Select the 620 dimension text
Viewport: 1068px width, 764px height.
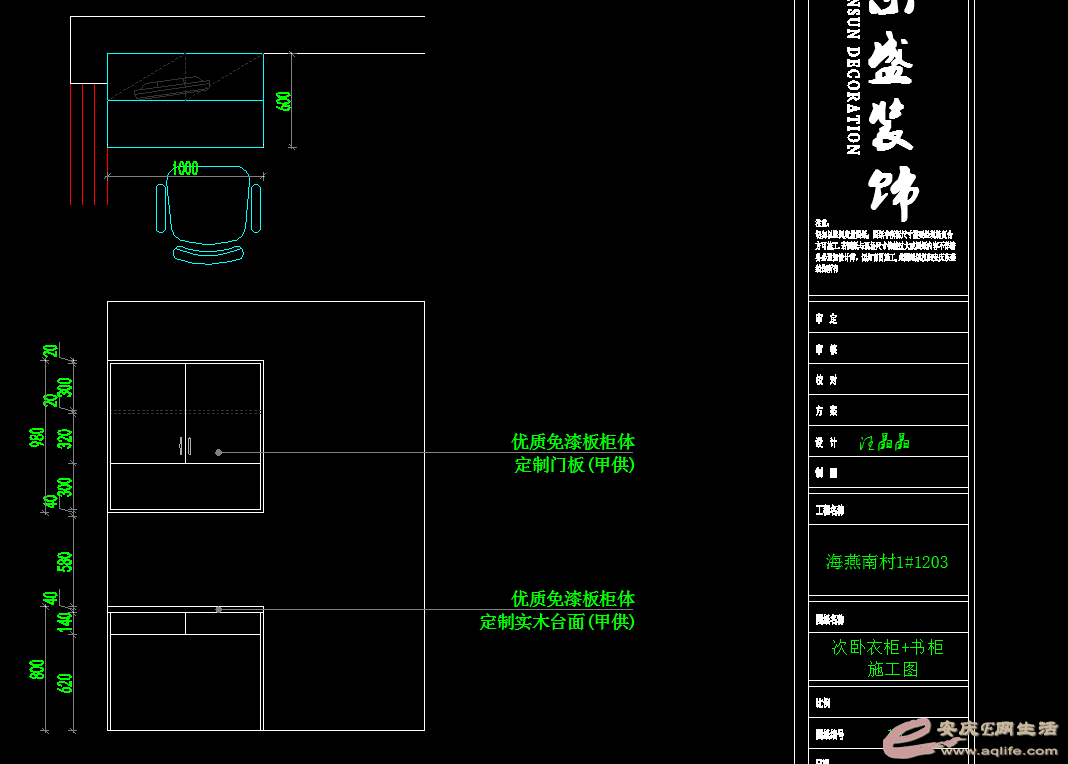(66, 683)
